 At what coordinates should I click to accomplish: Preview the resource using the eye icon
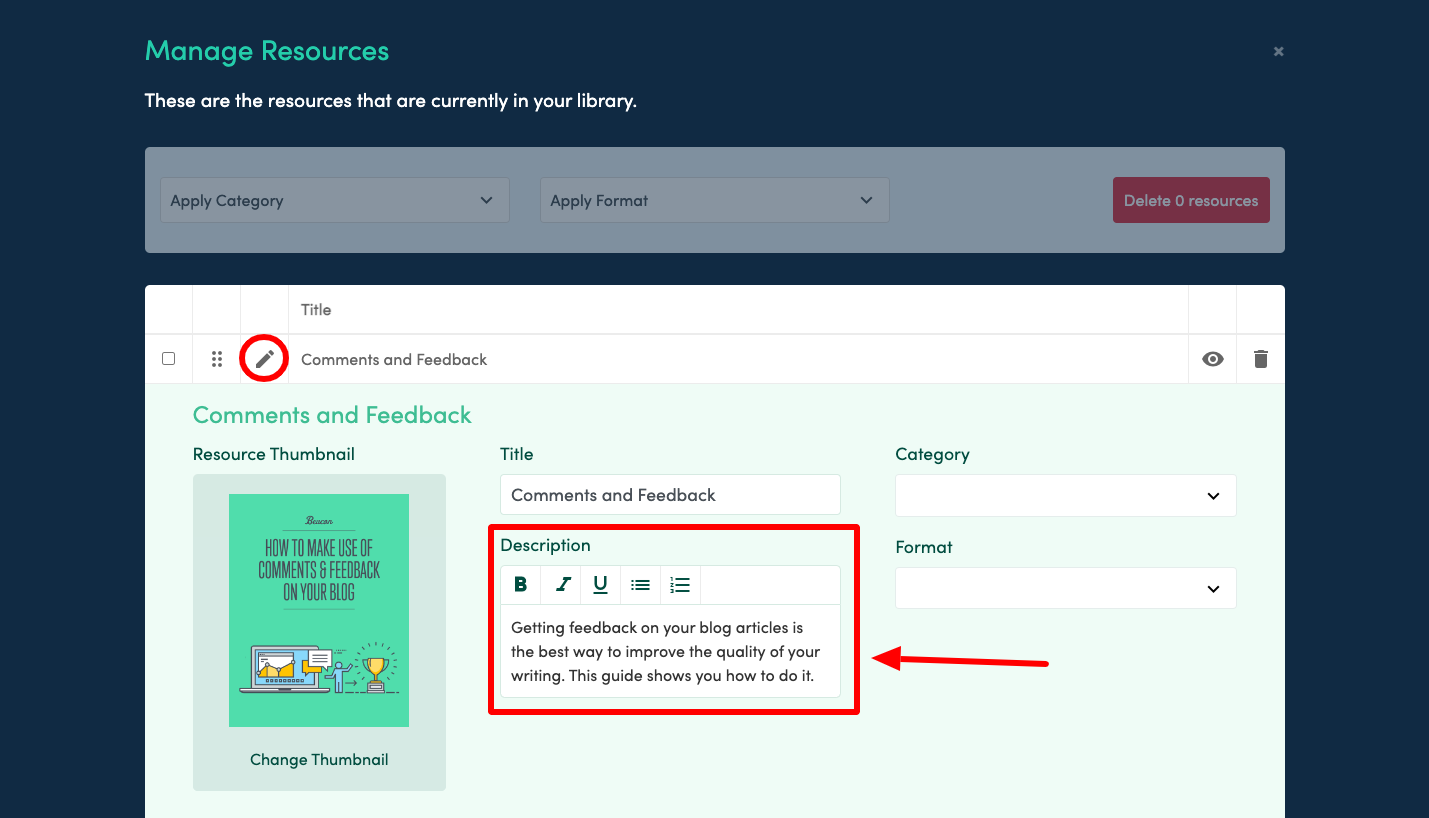[1212, 358]
